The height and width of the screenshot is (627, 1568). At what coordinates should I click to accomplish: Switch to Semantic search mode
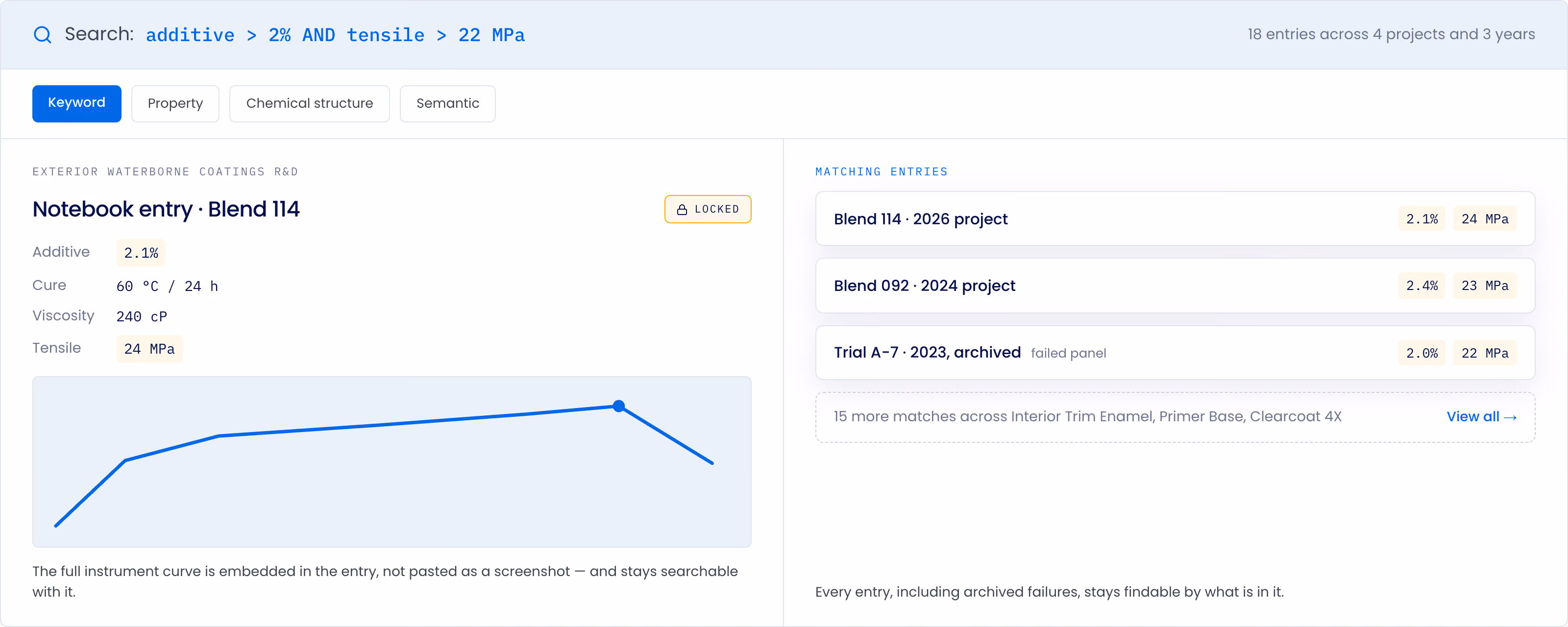pyautogui.click(x=447, y=103)
